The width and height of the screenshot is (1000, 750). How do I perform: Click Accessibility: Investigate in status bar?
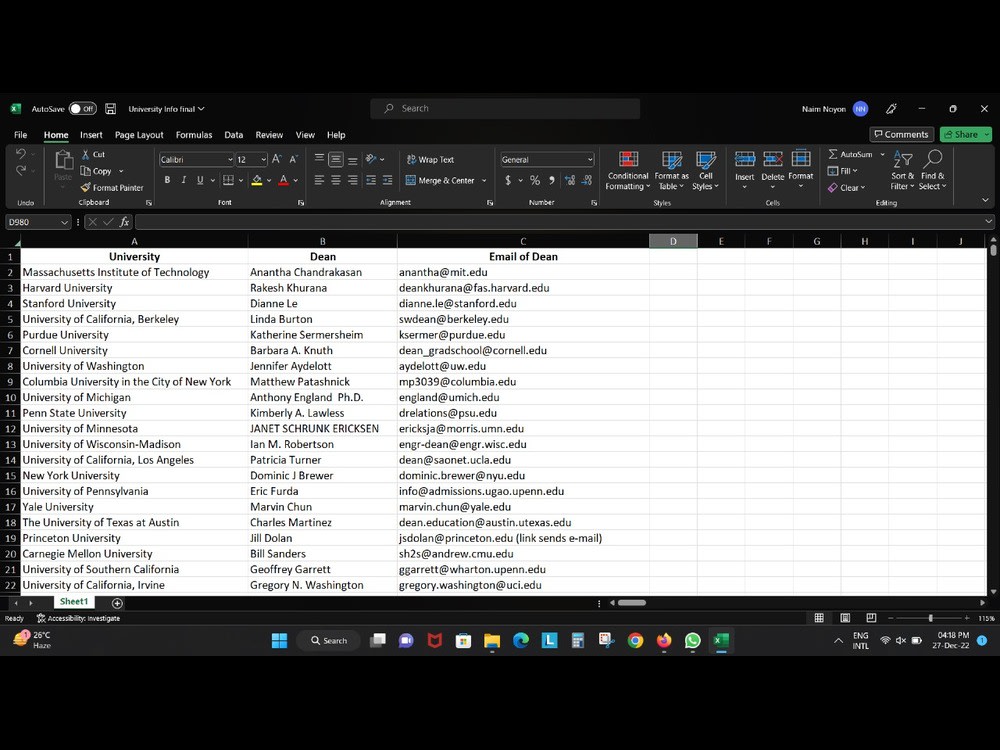click(78, 619)
